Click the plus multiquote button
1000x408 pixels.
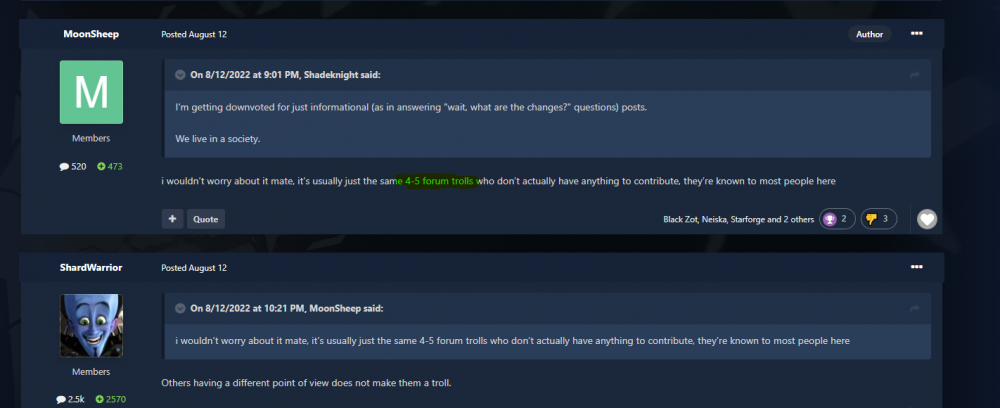point(172,219)
